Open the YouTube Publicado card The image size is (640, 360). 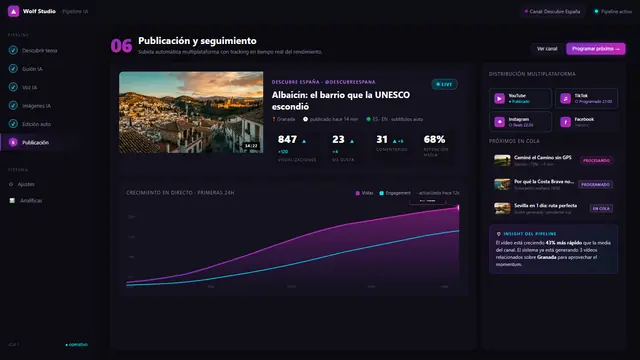click(520, 98)
